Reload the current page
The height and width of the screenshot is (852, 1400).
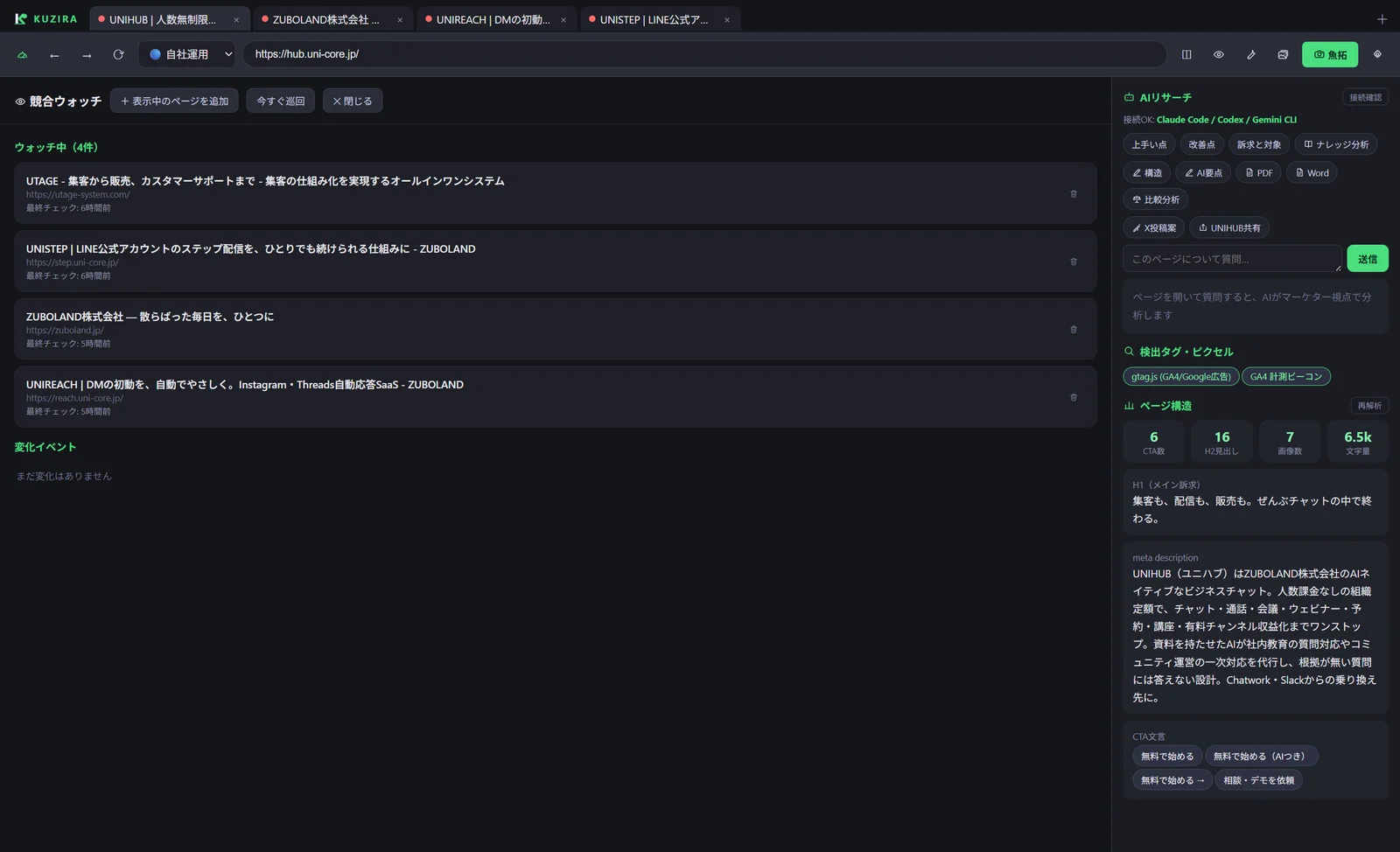(x=118, y=54)
